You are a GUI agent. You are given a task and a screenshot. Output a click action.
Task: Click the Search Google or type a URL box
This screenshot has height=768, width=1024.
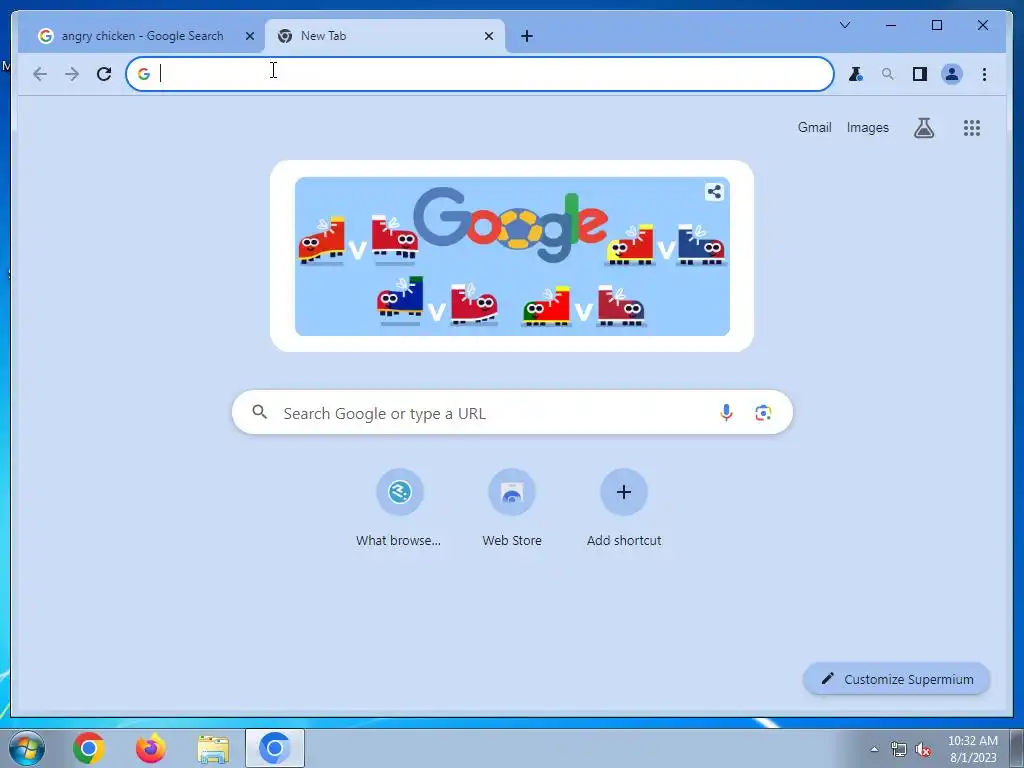512,413
